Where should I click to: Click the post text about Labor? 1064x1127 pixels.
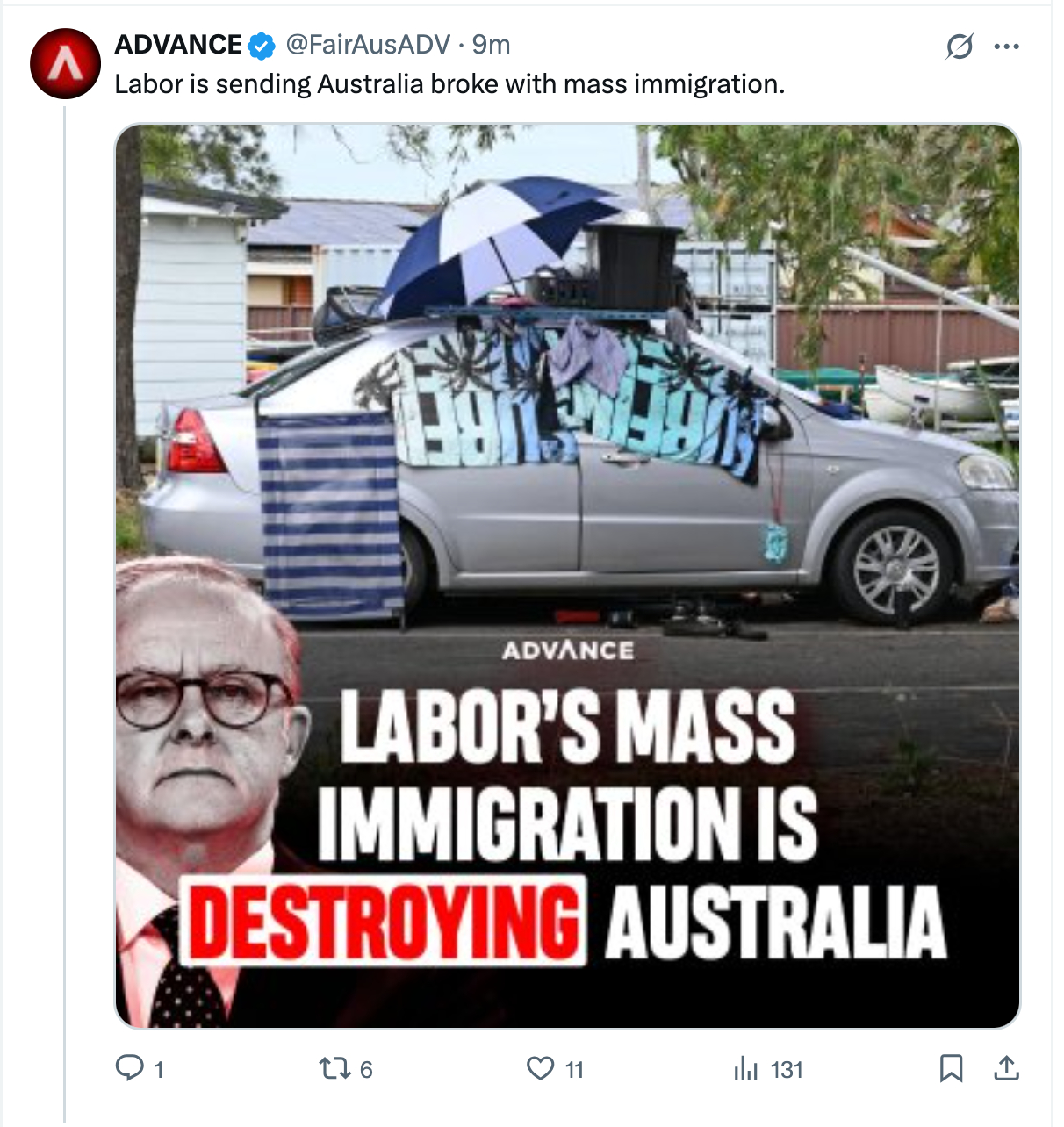pos(449,84)
